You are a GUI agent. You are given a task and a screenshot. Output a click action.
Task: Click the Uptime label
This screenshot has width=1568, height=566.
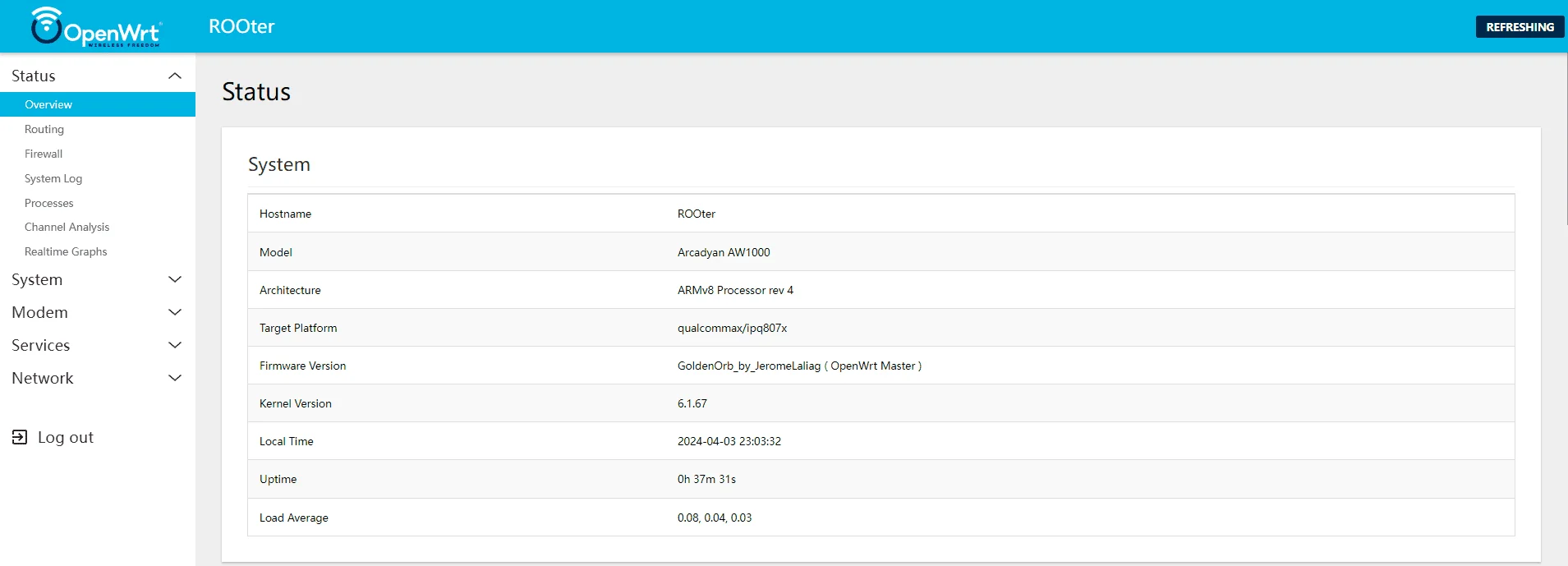point(278,479)
